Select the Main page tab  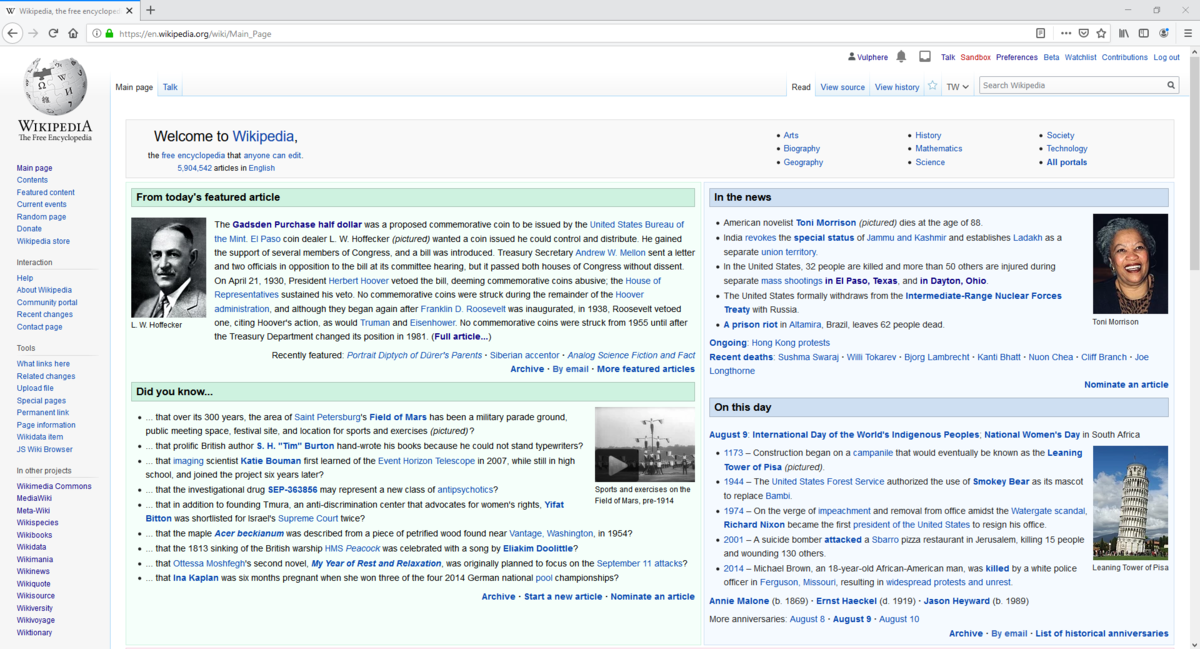pos(134,87)
